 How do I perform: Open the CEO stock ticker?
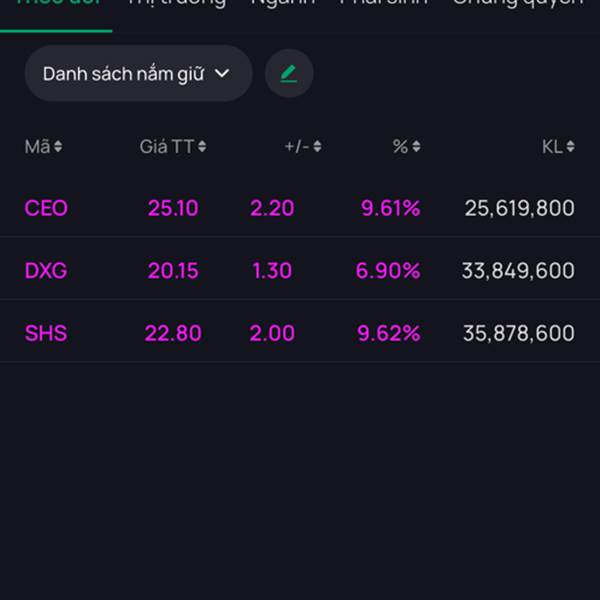tap(46, 208)
